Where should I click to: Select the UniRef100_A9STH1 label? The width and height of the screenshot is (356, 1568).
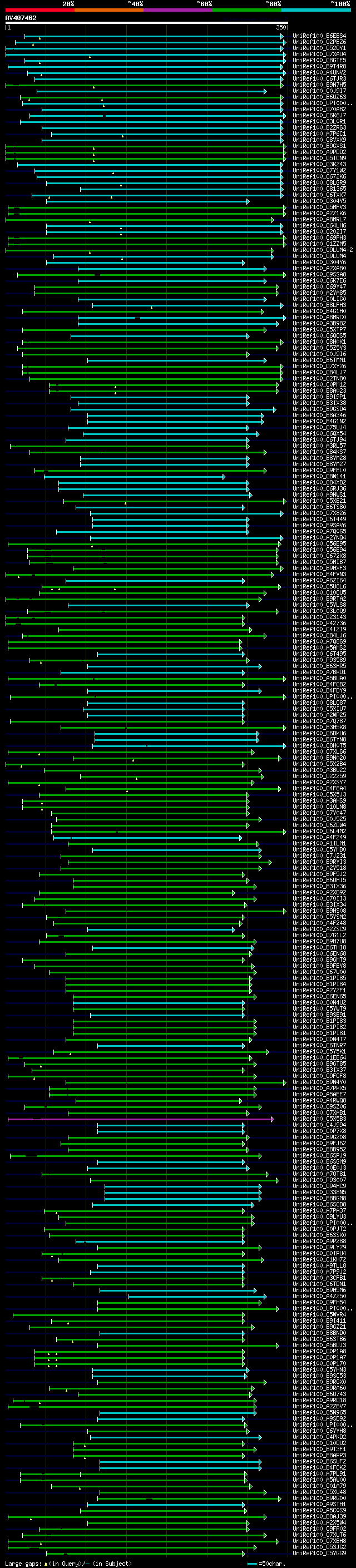tap(319, 1505)
